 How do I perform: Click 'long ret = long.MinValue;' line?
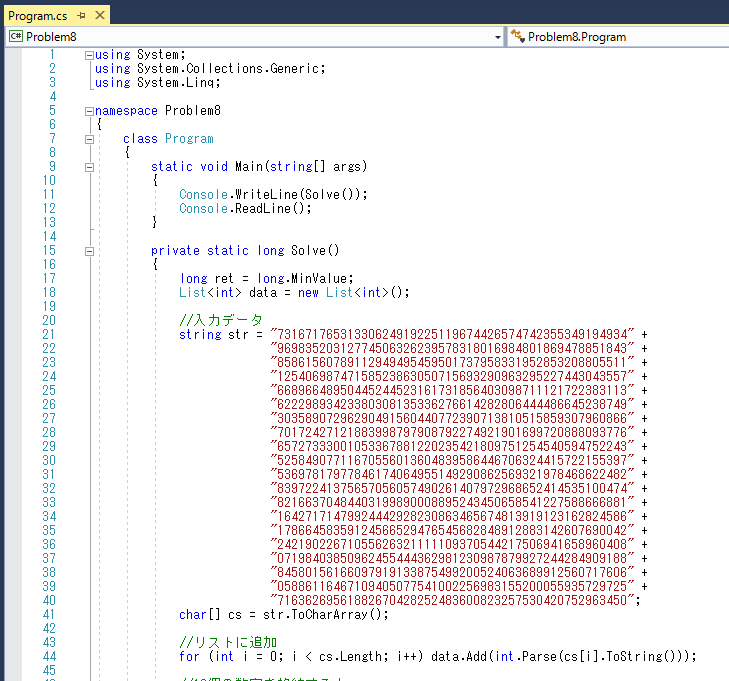tap(266, 278)
